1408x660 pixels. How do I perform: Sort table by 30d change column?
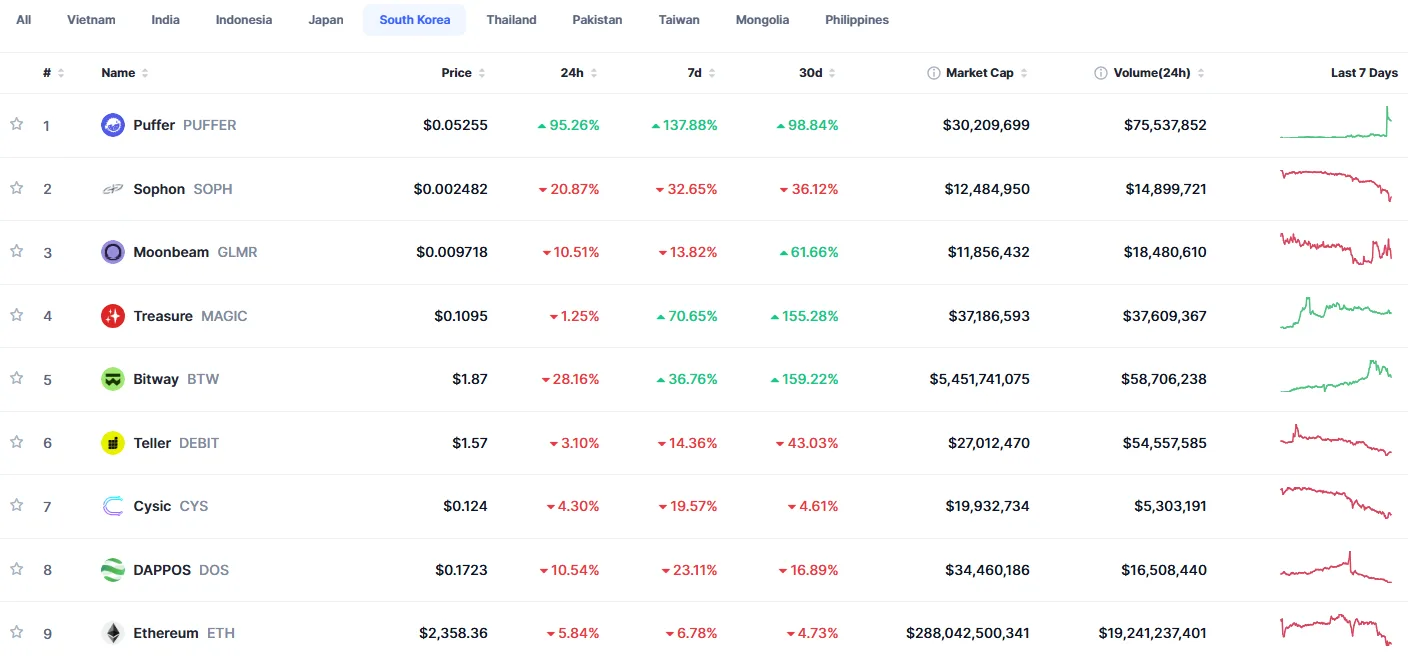coord(818,73)
